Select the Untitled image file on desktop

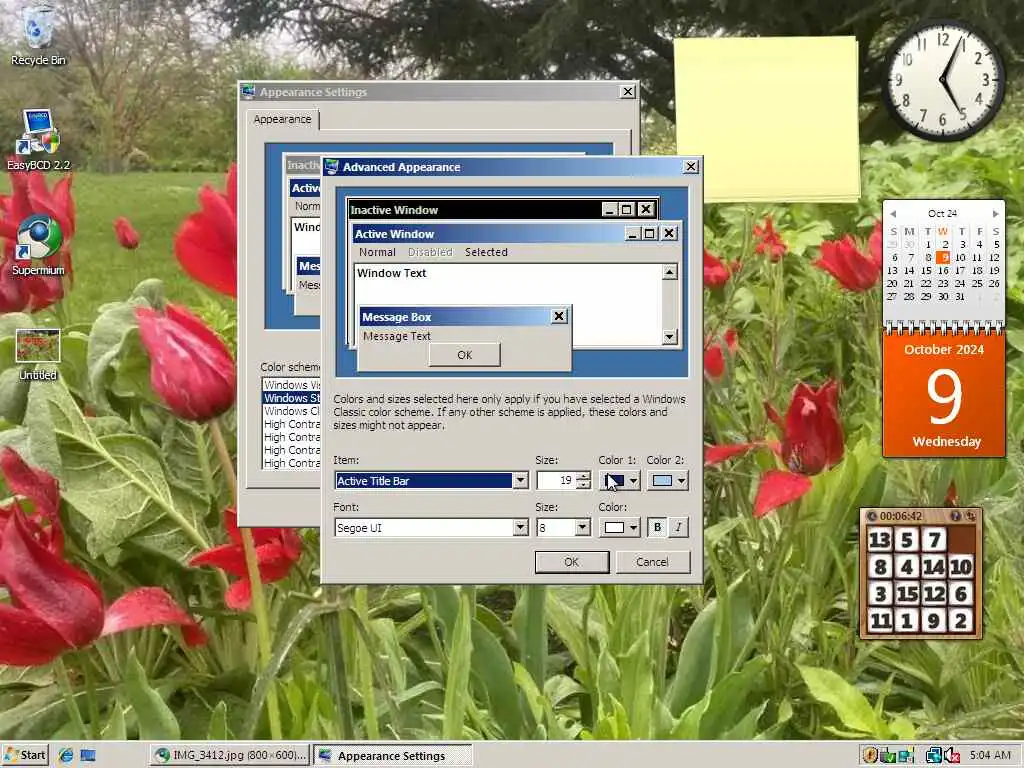pos(38,355)
